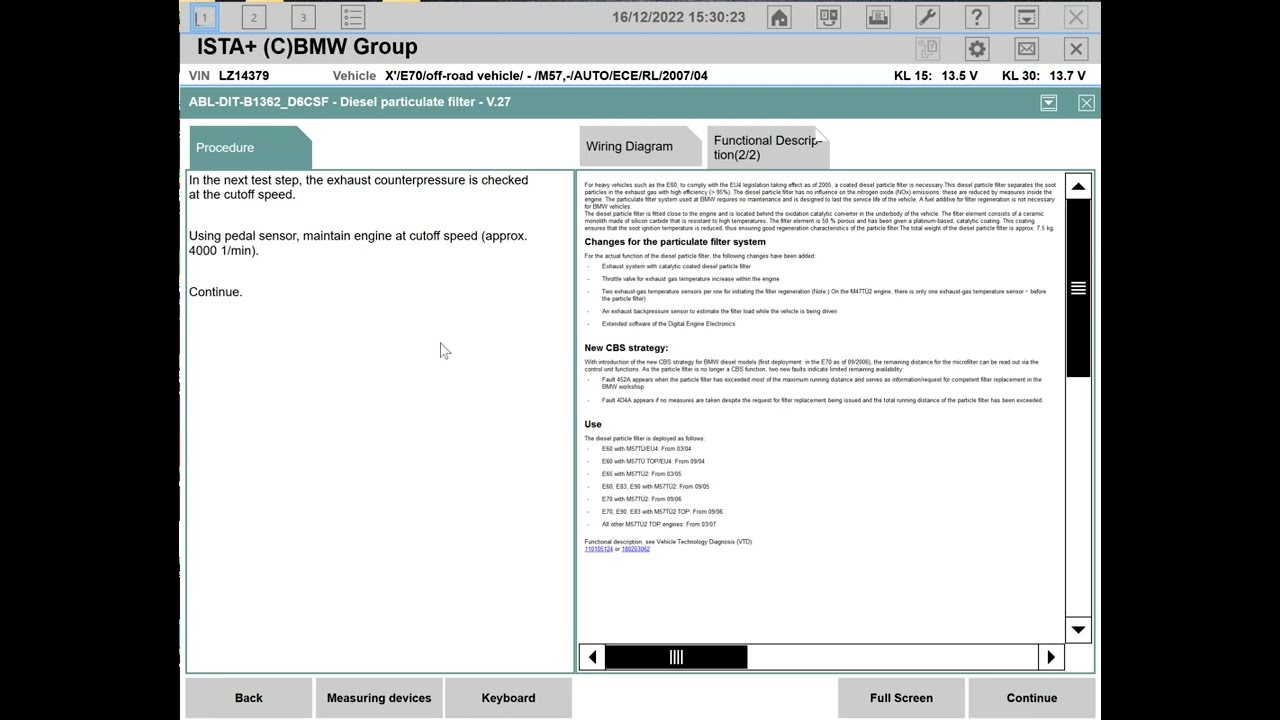This screenshot has width=1280, height=720.
Task: Switch document to Full Screen
Action: (901, 698)
